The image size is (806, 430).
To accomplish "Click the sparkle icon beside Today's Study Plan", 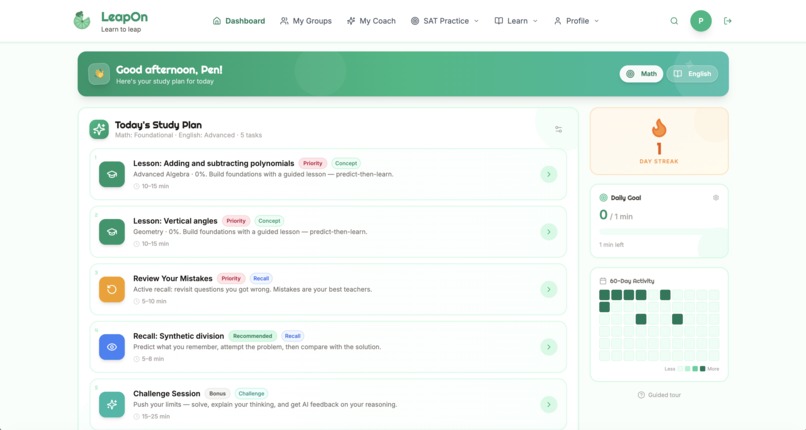I will tap(99, 129).
